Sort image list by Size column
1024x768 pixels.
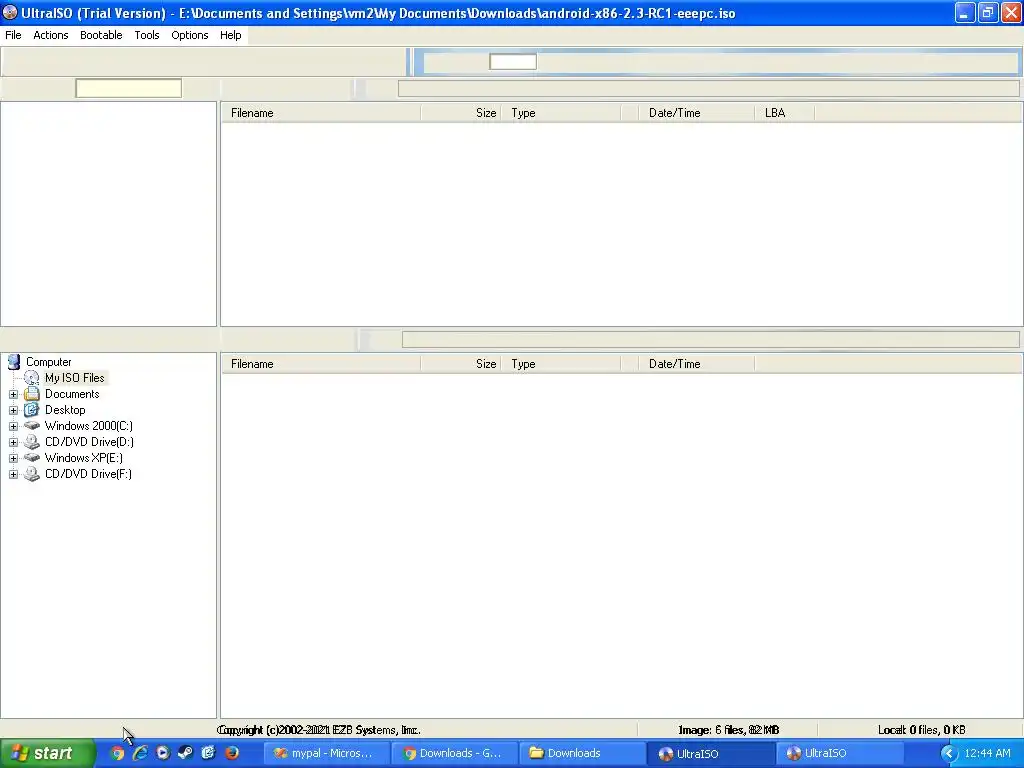coord(460,113)
